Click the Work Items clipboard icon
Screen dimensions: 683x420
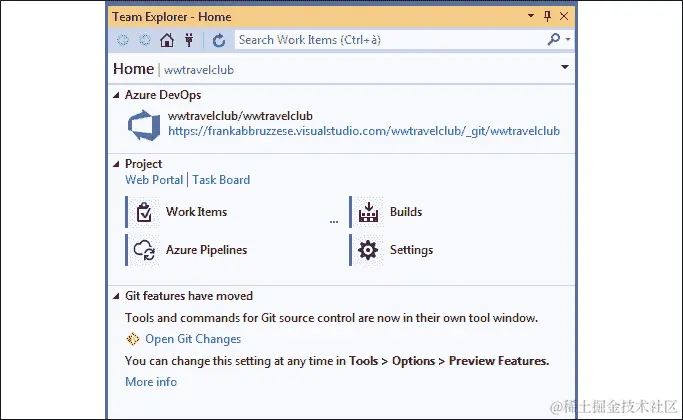(x=144, y=212)
